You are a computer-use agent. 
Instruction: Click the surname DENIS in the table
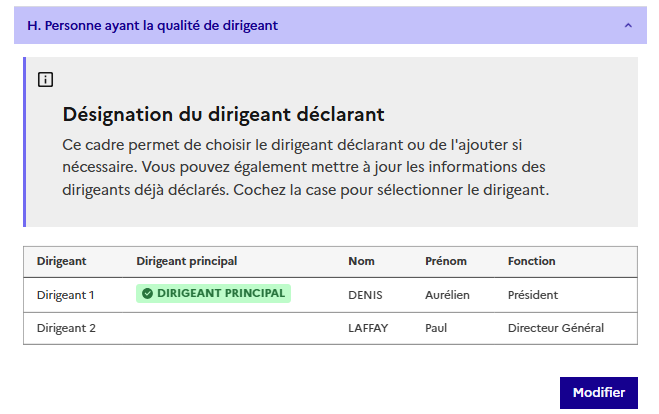click(366, 295)
